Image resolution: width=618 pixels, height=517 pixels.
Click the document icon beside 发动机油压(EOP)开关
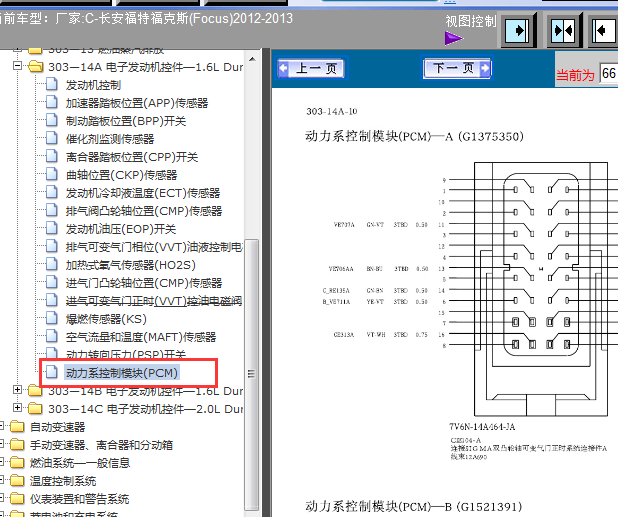coord(52,228)
